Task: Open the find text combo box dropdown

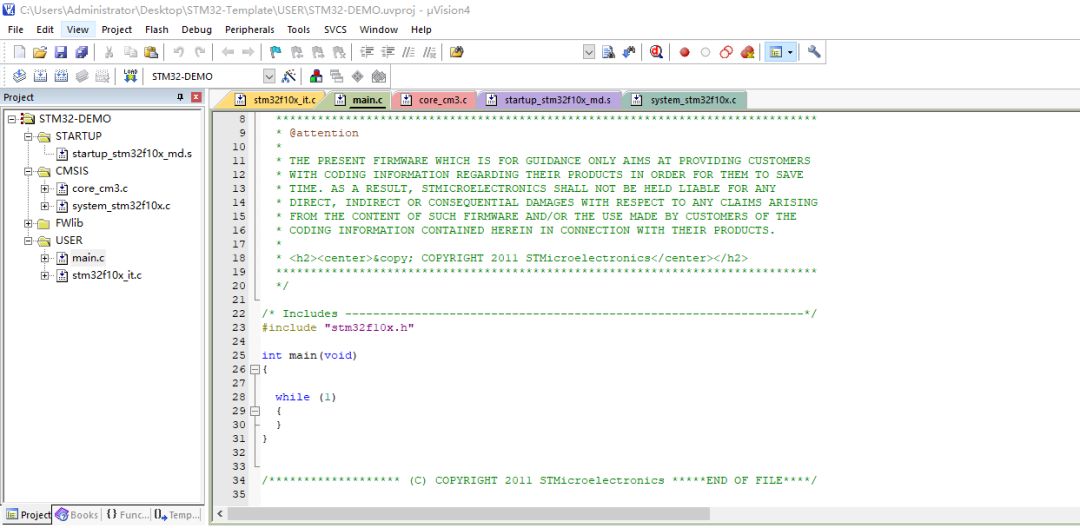Action: pyautogui.click(x=588, y=52)
